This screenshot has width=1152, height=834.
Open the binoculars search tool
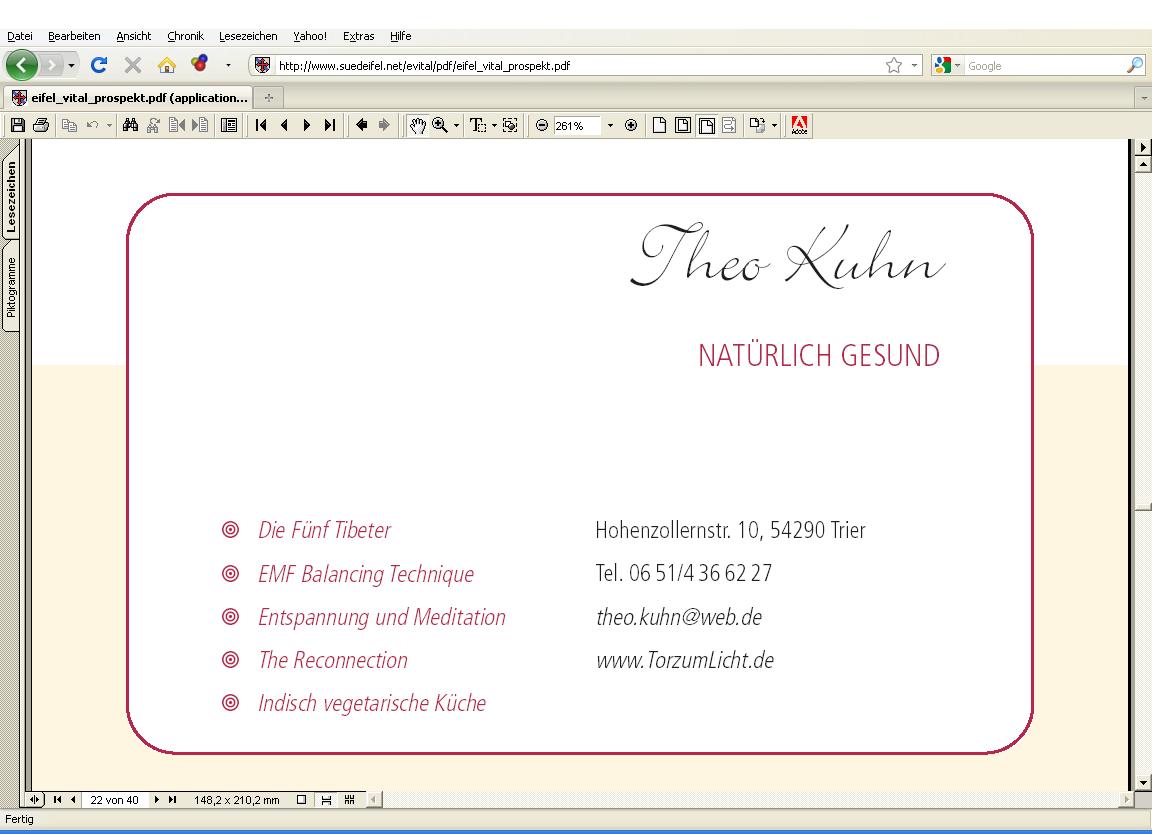(130, 125)
